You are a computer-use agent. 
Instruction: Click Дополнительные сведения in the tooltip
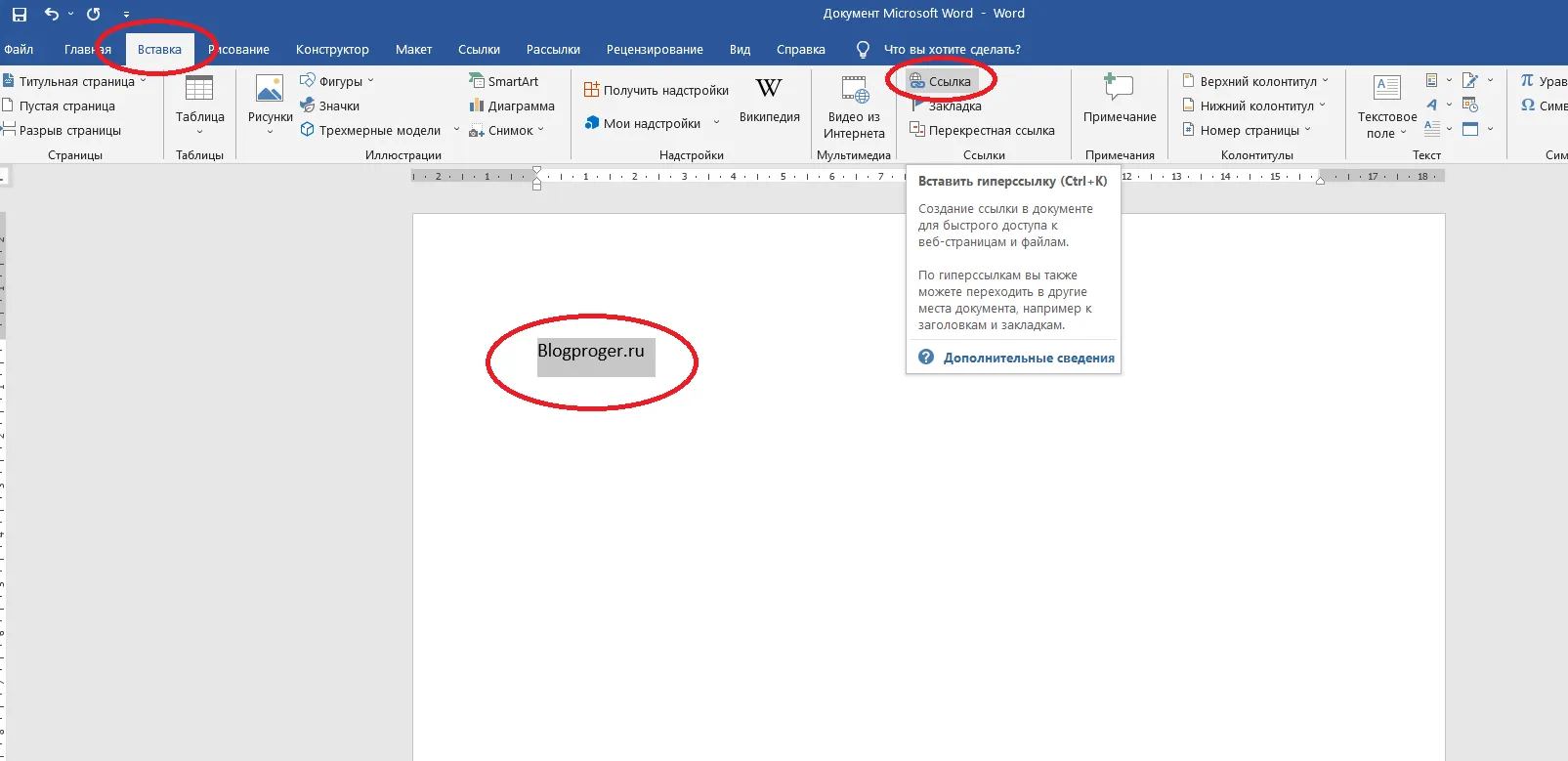pyautogui.click(x=1029, y=358)
